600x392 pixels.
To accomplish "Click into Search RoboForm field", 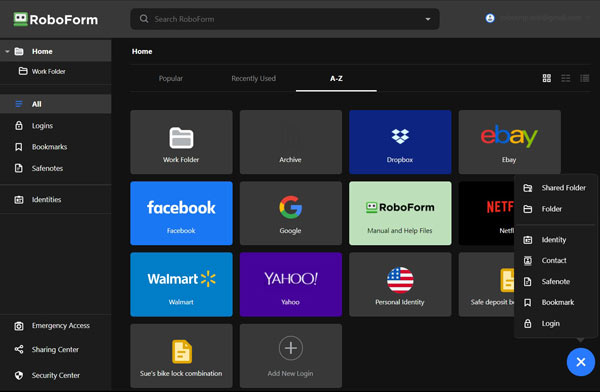I will 285,19.
